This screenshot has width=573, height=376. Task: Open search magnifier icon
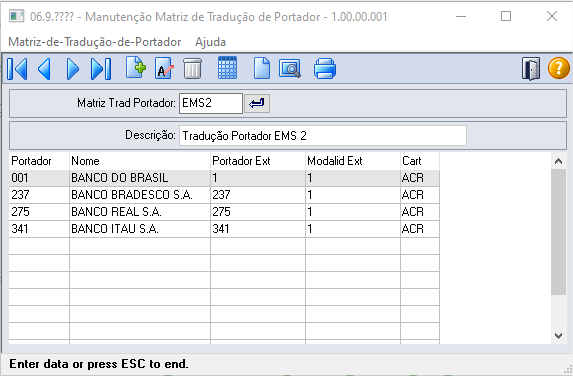tap(290, 68)
